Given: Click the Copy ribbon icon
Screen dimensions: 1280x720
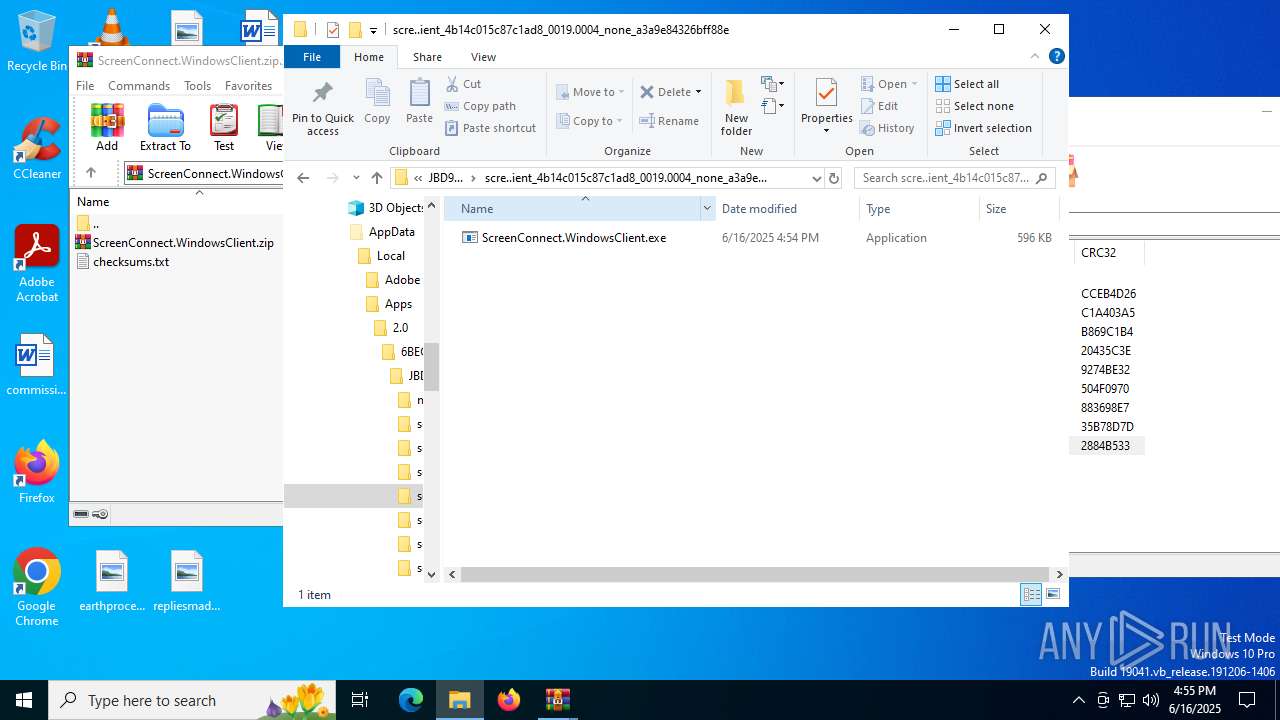Looking at the screenshot, I should click(x=377, y=102).
